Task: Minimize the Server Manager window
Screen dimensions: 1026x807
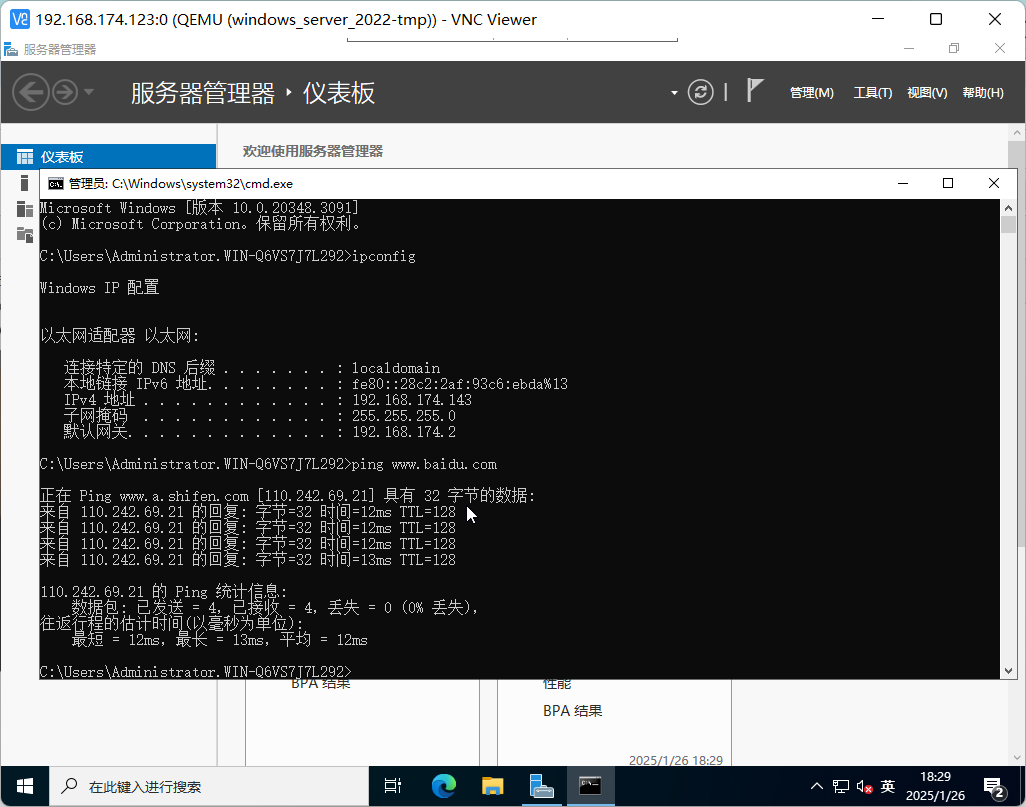Action: [909, 48]
